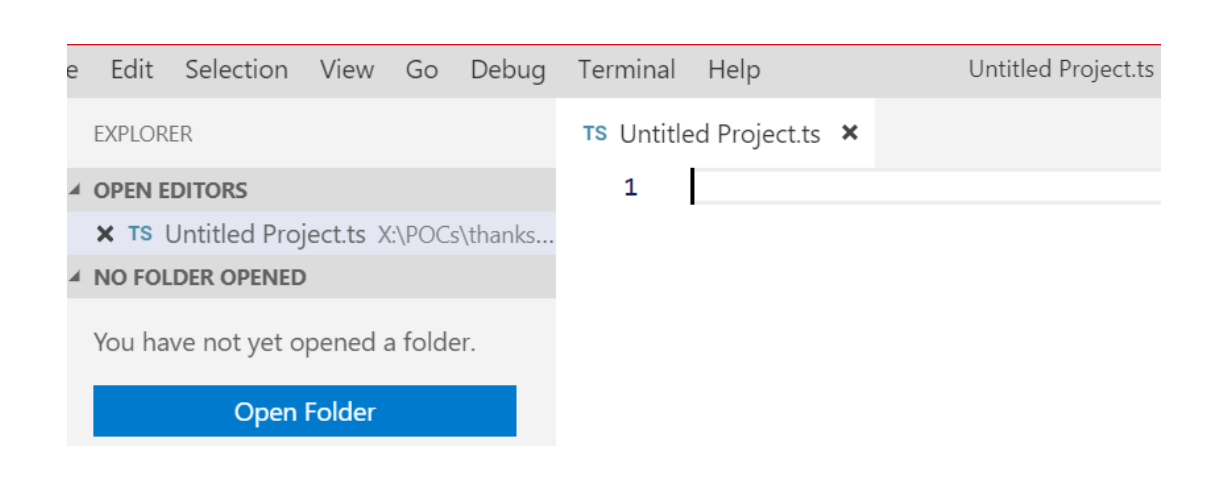The height and width of the screenshot is (502, 1222).
Task: Select the Untitled Project.ts editor tab
Action: 720,134
